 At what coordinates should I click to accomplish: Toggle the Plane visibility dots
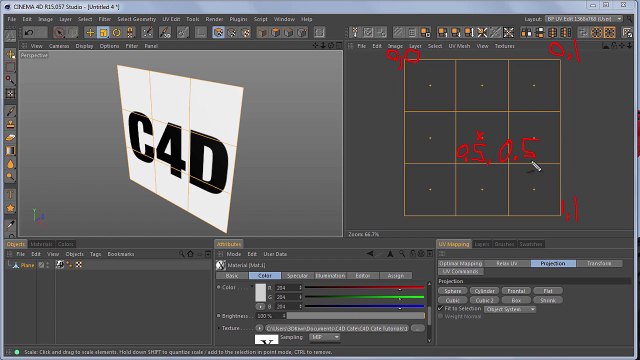click(x=48, y=265)
